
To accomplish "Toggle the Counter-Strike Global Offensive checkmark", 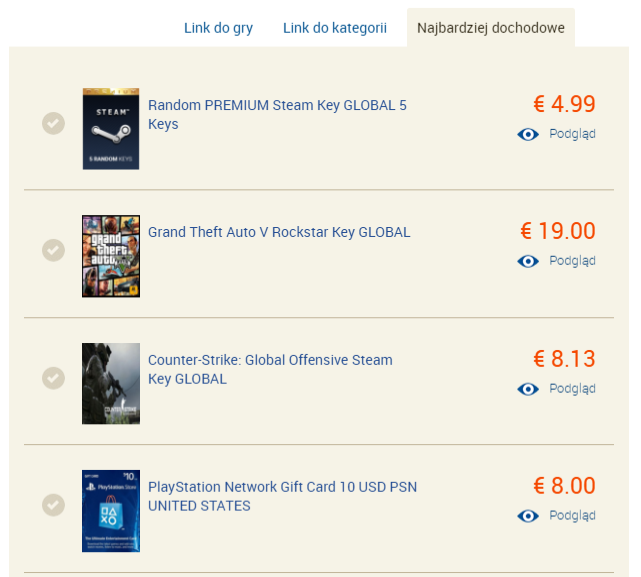I will click(53, 378).
